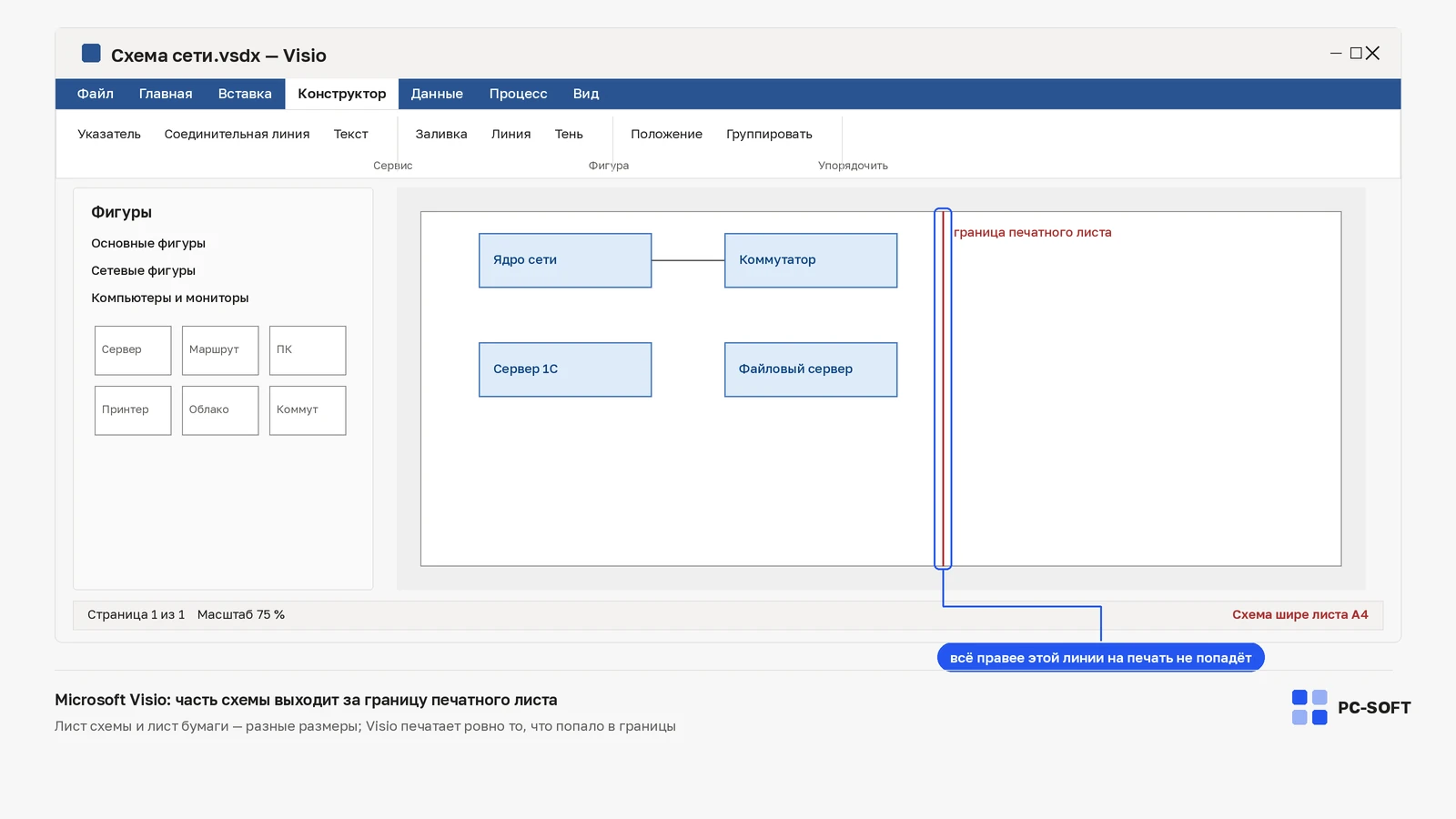The width and height of the screenshot is (1456, 819).
Task: Click the Тень shape option
Action: 569,134
